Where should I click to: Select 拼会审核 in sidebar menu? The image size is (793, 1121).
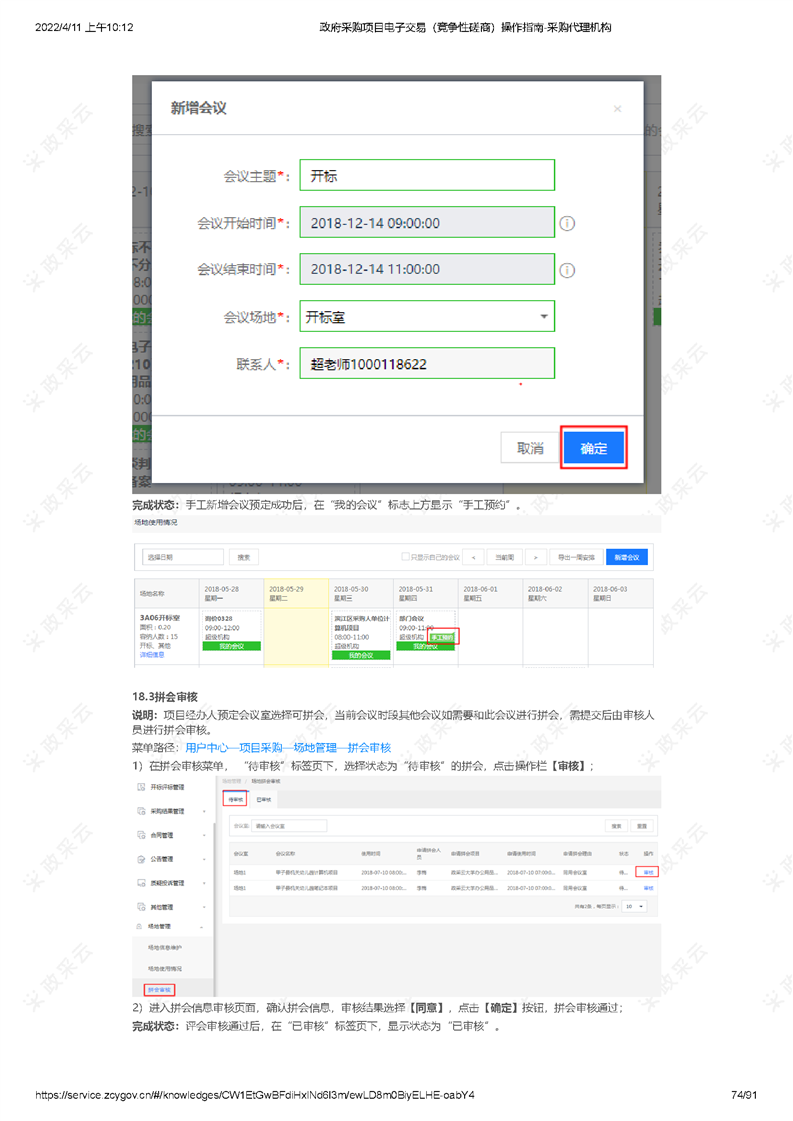[x=160, y=989]
